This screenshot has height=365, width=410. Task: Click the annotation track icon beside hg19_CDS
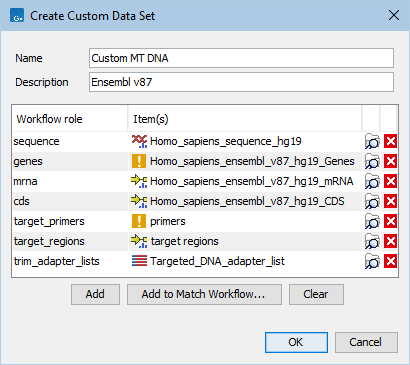click(x=139, y=201)
